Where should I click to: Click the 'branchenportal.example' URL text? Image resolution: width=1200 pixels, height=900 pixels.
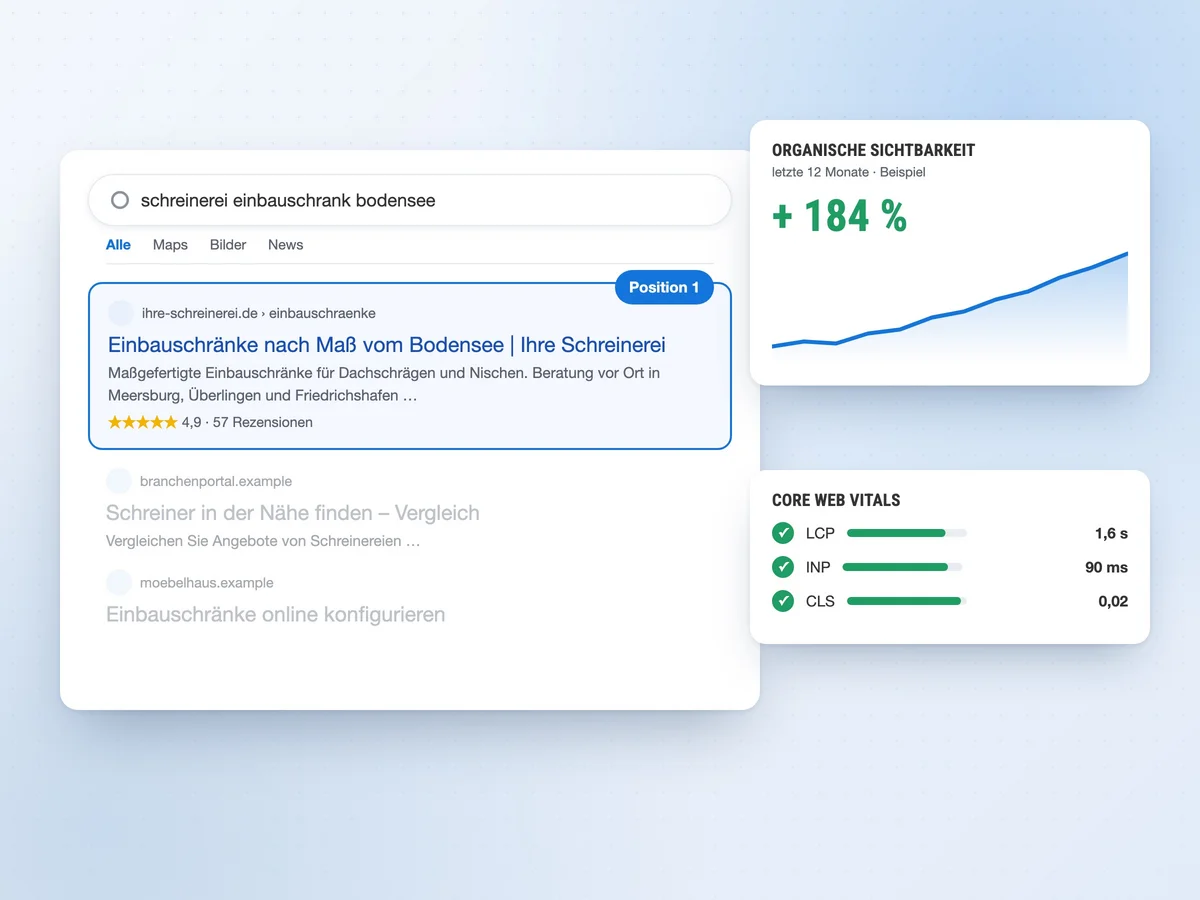pos(216,481)
